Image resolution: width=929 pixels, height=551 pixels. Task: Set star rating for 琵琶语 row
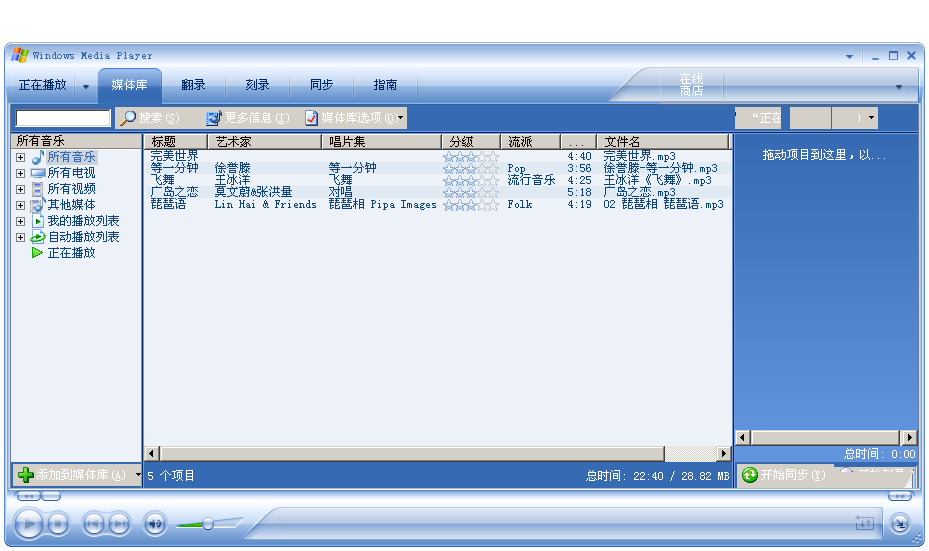pos(471,205)
